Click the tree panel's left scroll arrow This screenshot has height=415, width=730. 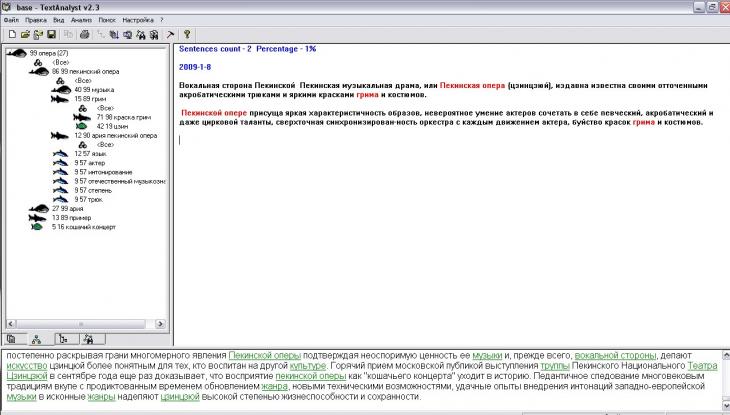11,324
